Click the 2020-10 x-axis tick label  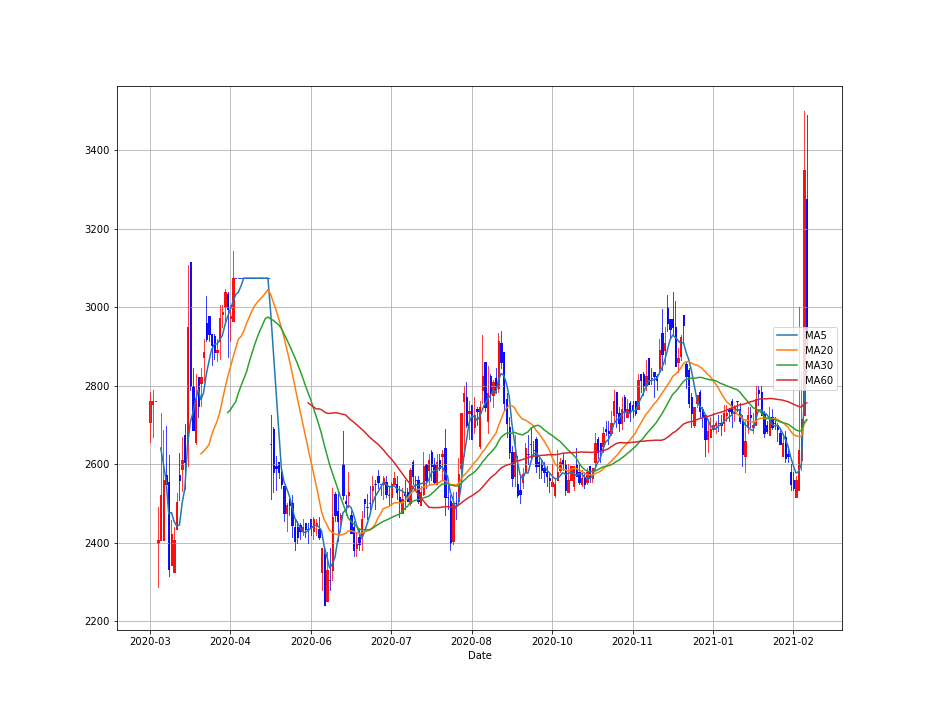click(x=552, y=642)
